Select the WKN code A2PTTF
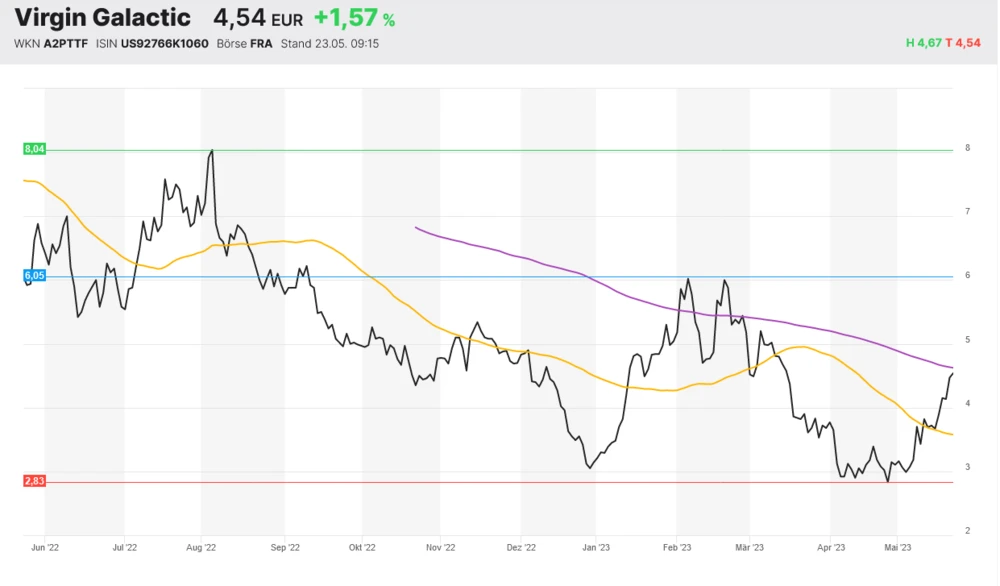 point(66,44)
